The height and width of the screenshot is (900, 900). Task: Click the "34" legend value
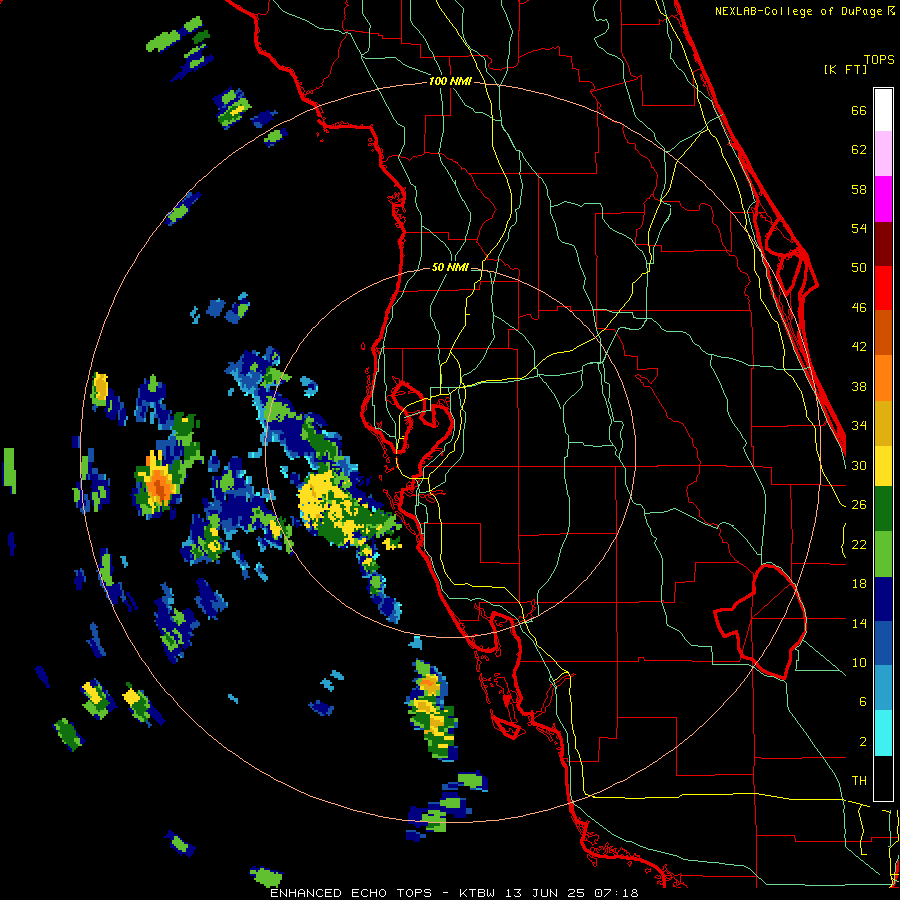click(x=859, y=426)
